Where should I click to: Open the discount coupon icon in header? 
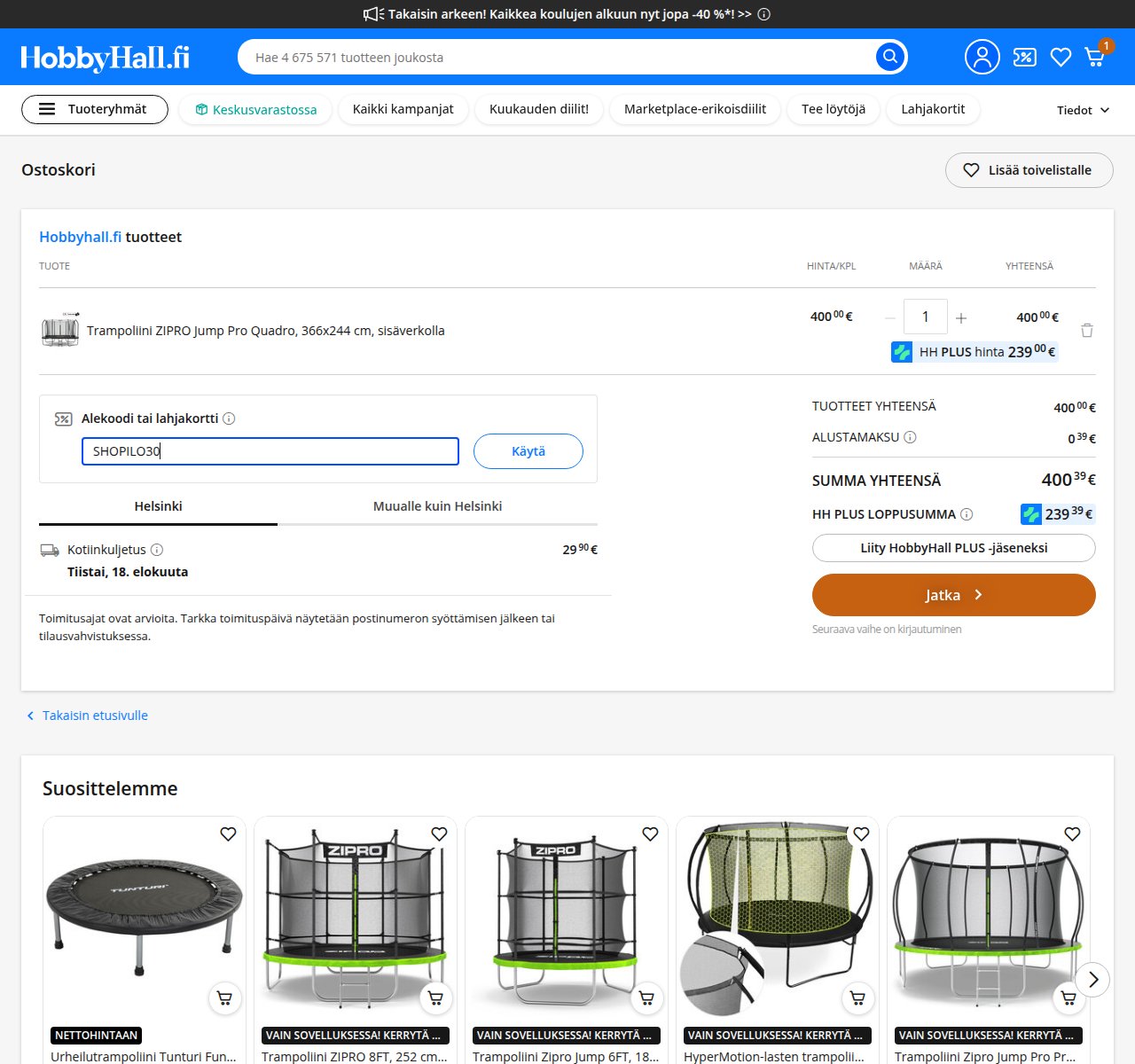1024,58
